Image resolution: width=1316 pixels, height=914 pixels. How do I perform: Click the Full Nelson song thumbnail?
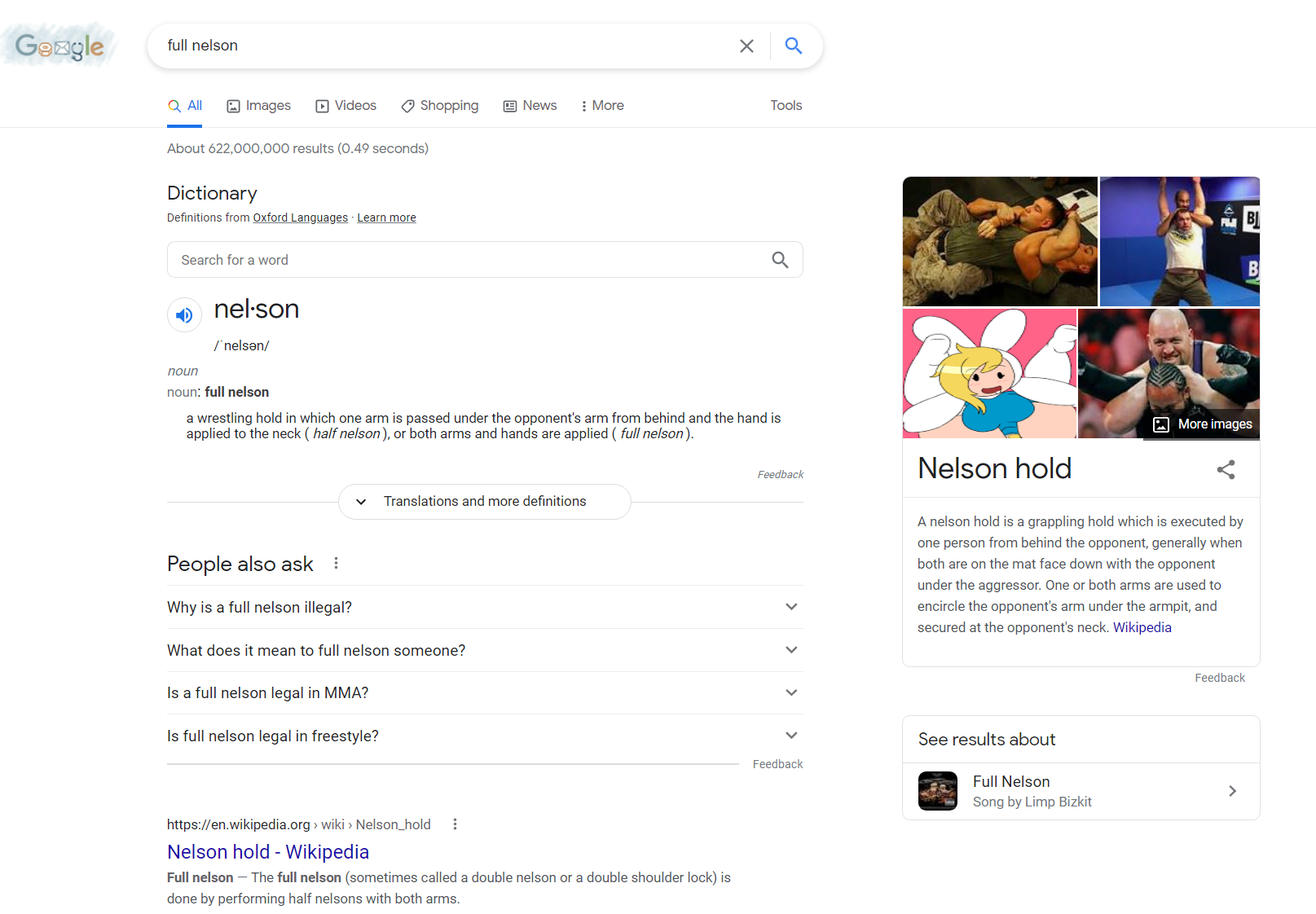coord(938,790)
